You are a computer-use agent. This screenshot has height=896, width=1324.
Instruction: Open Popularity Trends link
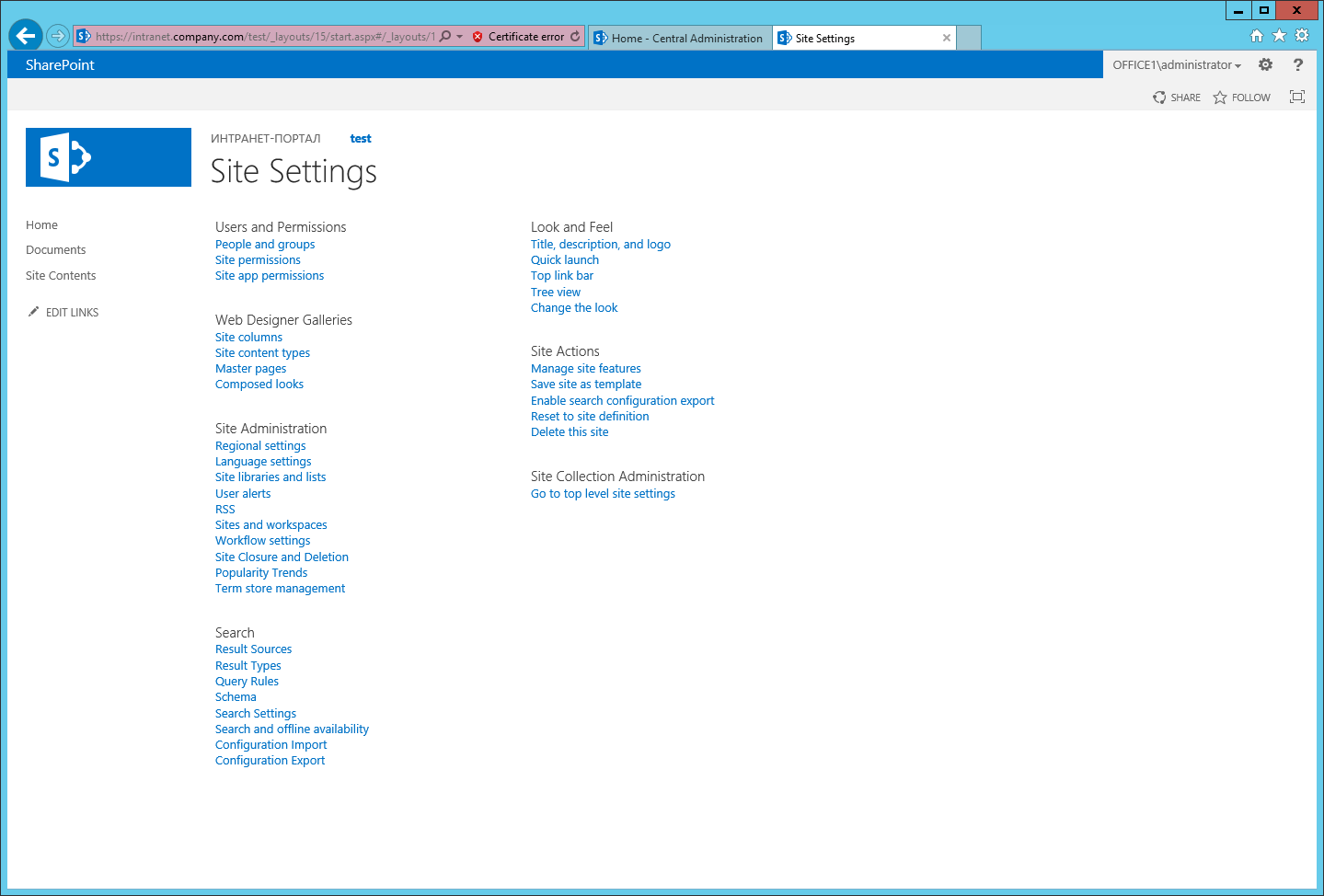(261, 573)
